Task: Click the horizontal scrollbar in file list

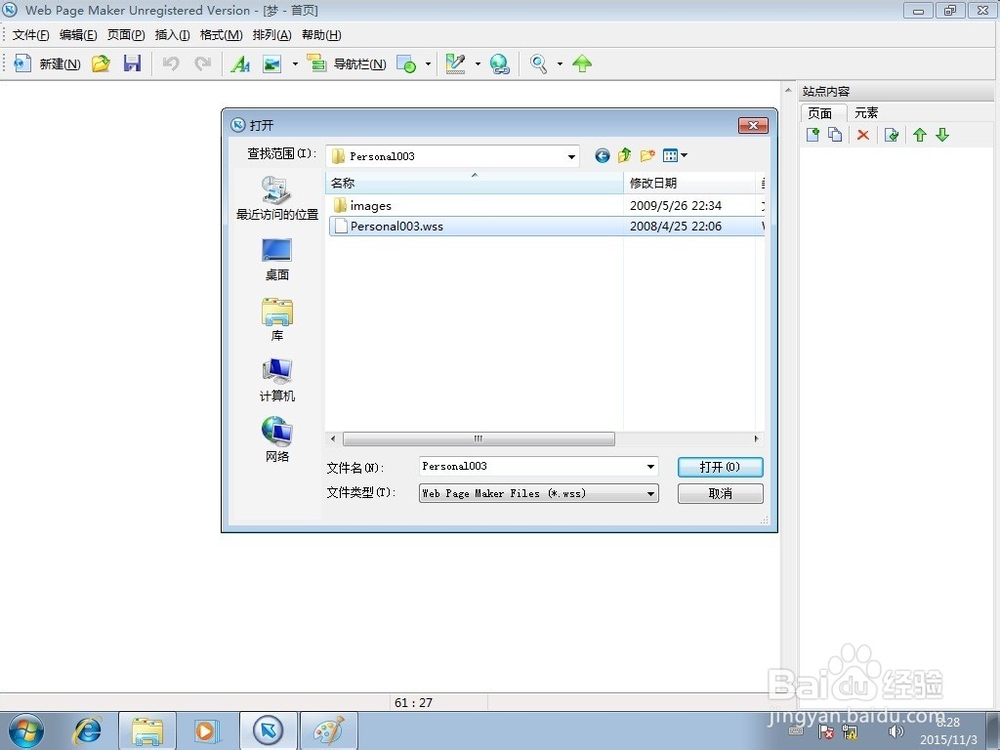Action: coord(478,439)
